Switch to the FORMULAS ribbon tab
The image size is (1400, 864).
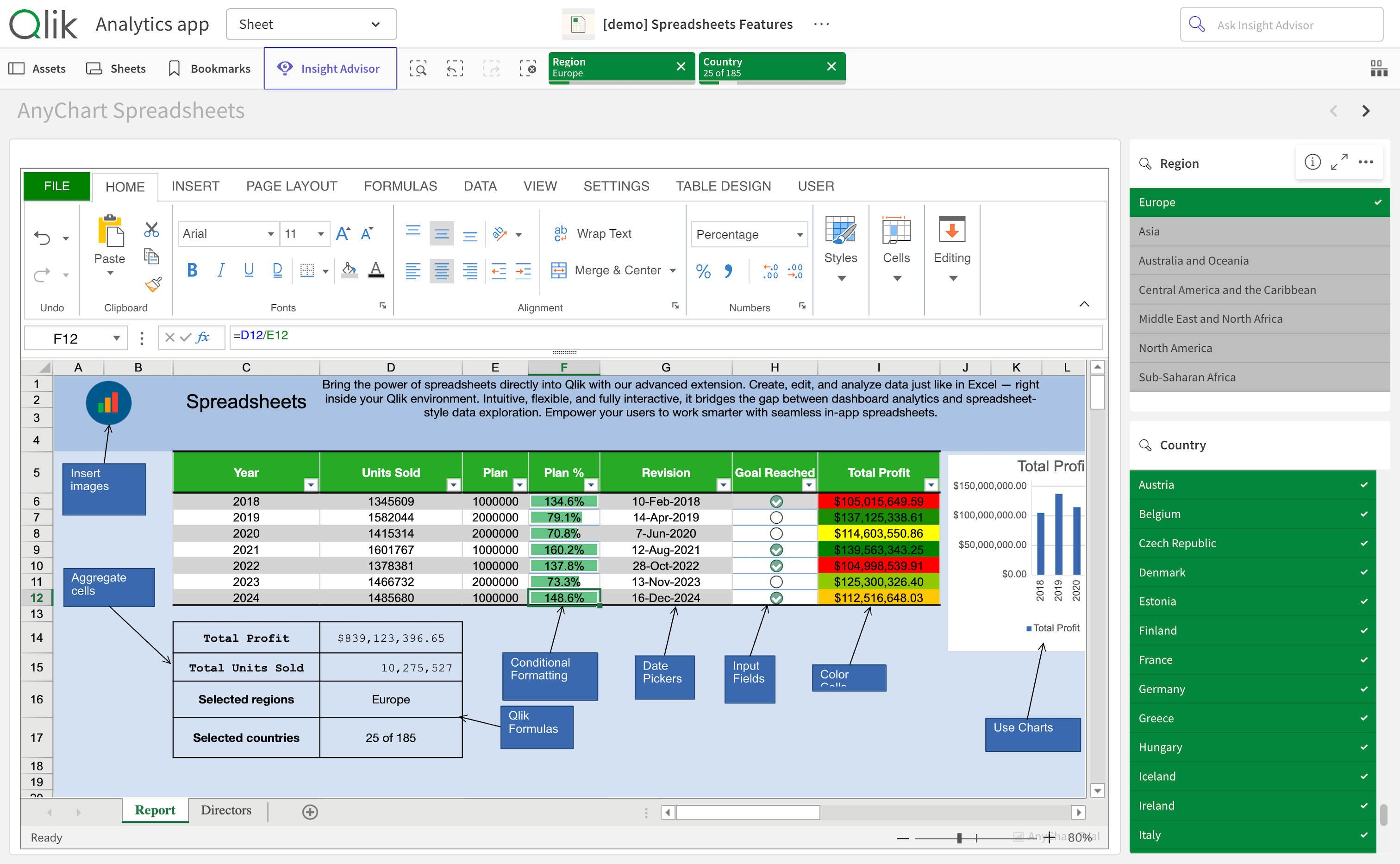(x=400, y=186)
